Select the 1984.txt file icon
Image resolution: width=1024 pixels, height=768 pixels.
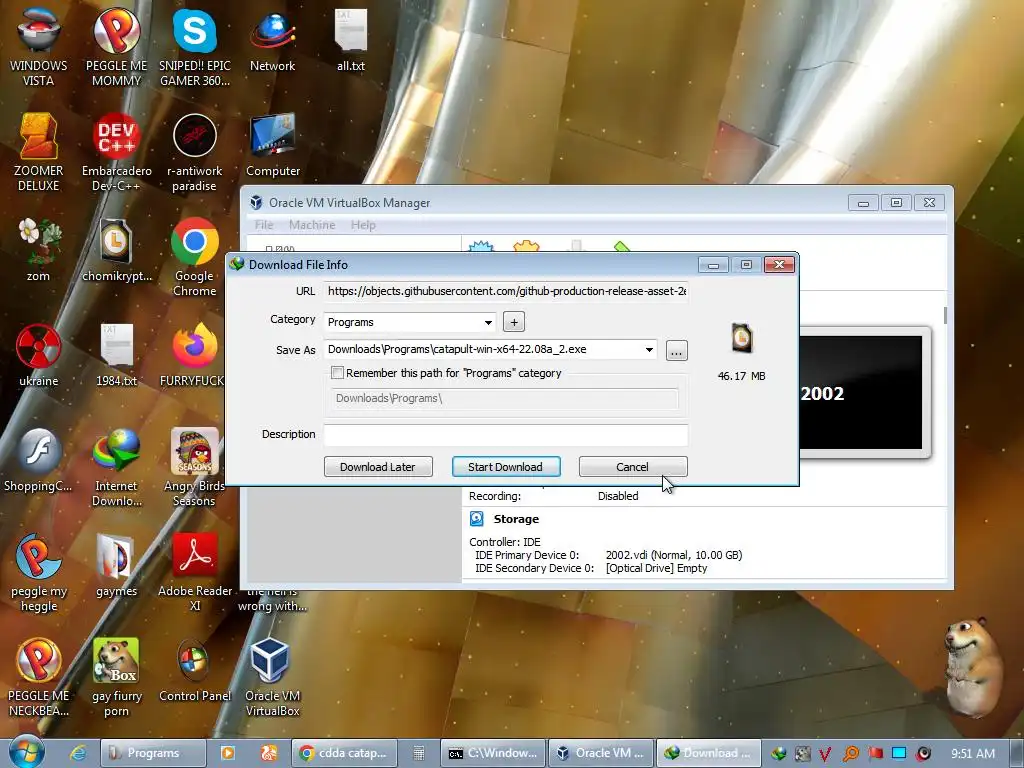click(116, 355)
